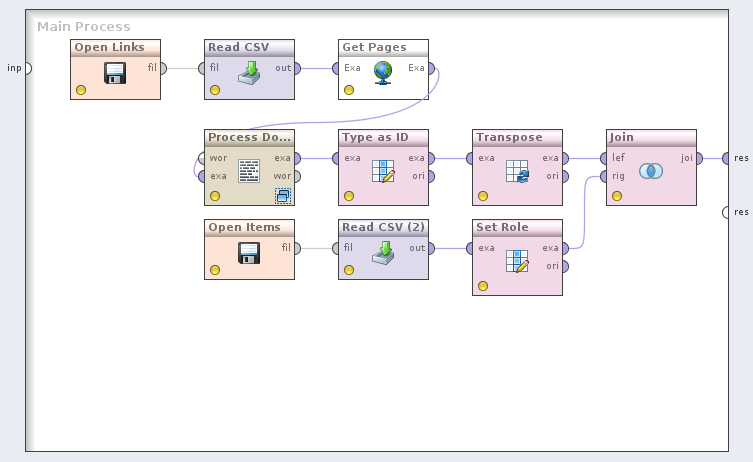Click the yellow status indicator on Set Role
This screenshot has width=753, height=462.
pyautogui.click(x=483, y=286)
